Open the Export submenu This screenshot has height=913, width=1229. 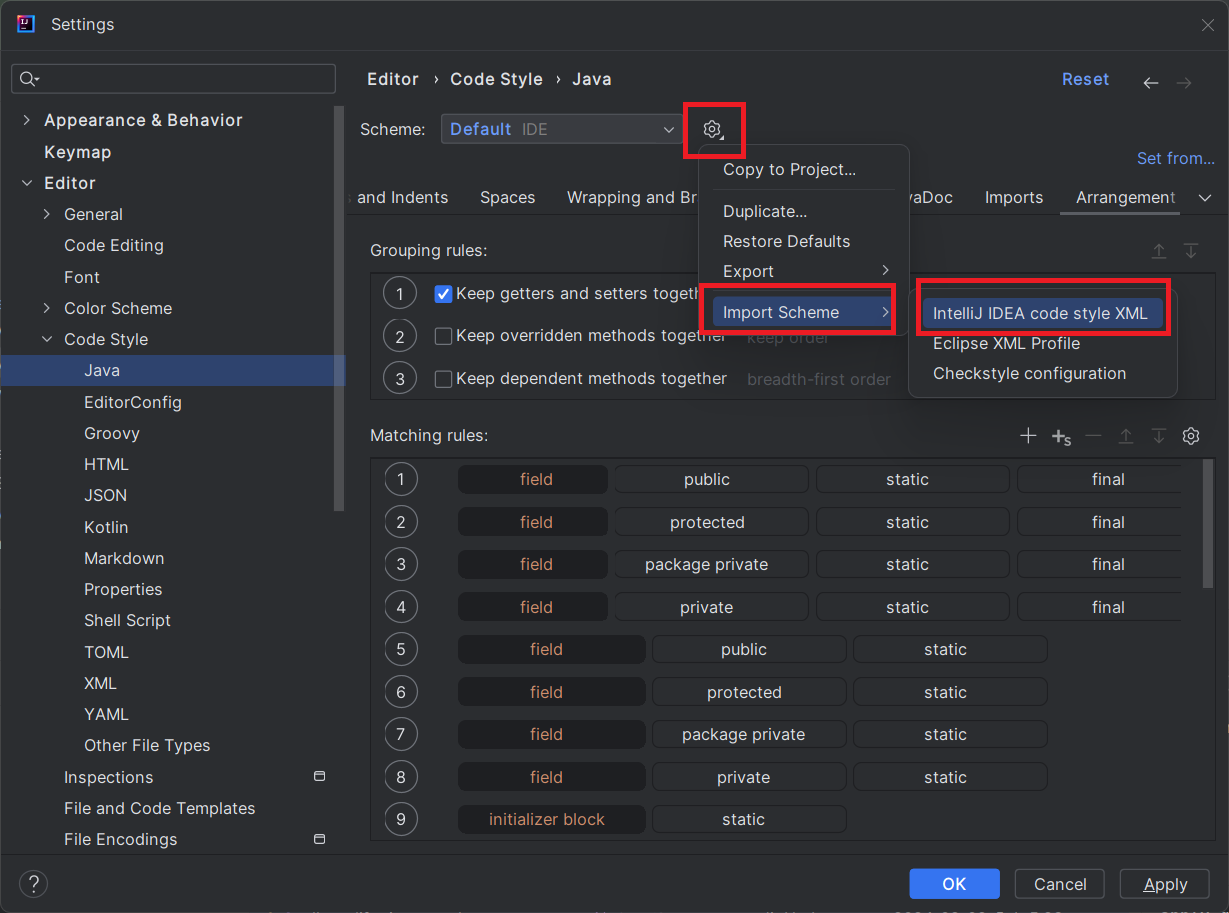click(804, 271)
